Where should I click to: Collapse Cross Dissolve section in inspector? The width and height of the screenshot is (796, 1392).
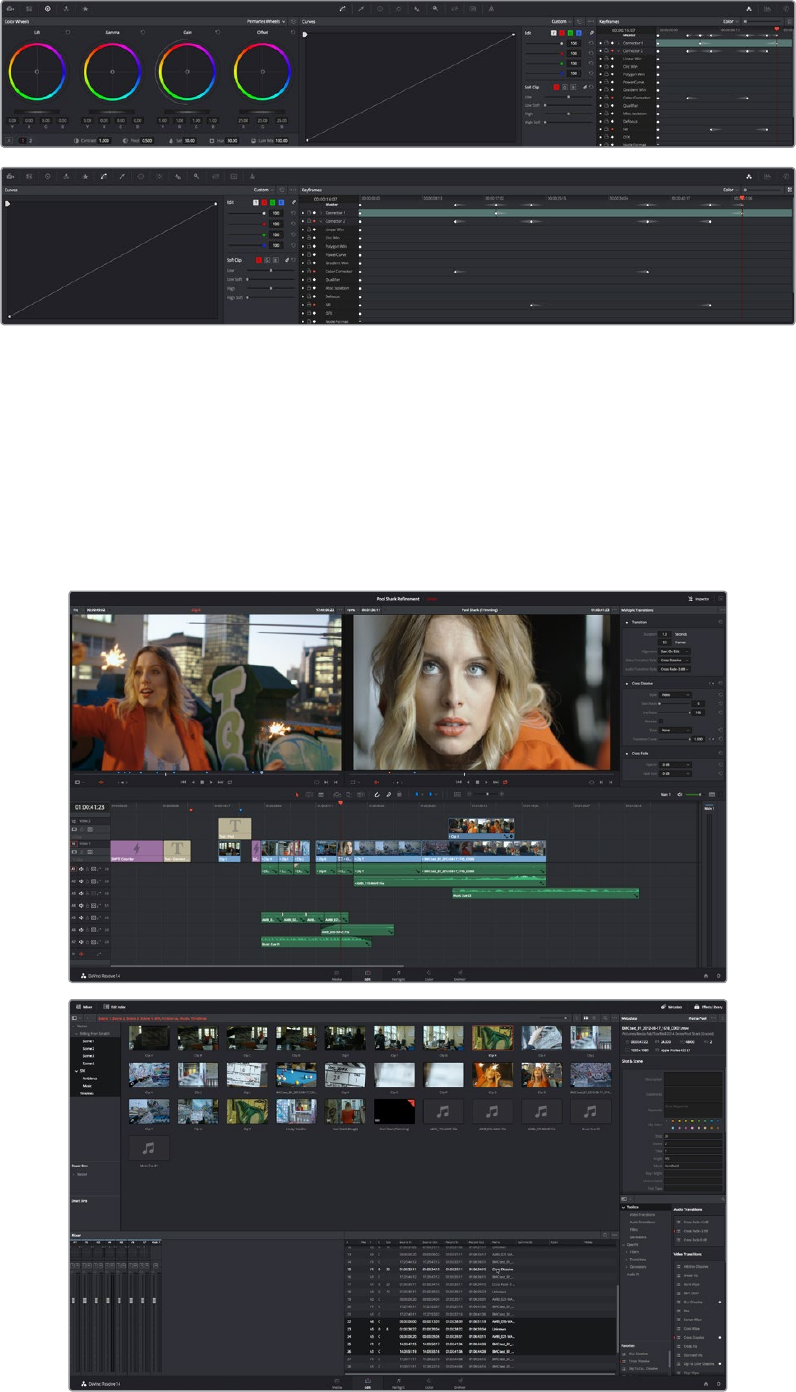[626, 684]
